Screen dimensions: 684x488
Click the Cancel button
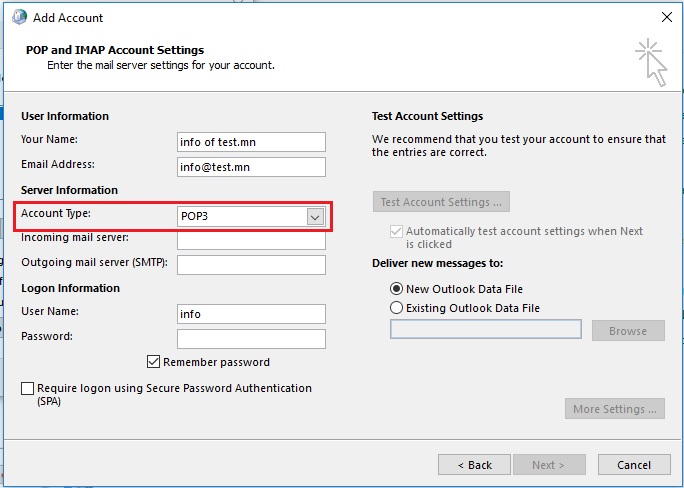tap(634, 465)
